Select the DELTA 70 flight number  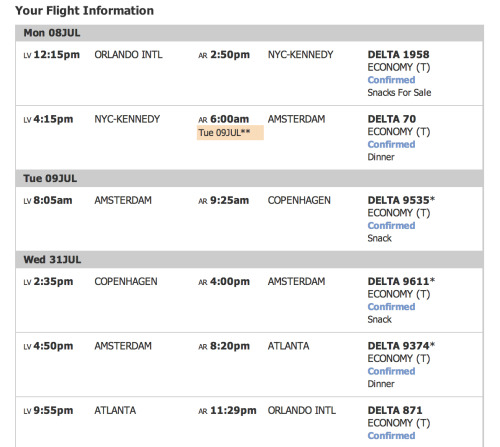(x=392, y=119)
